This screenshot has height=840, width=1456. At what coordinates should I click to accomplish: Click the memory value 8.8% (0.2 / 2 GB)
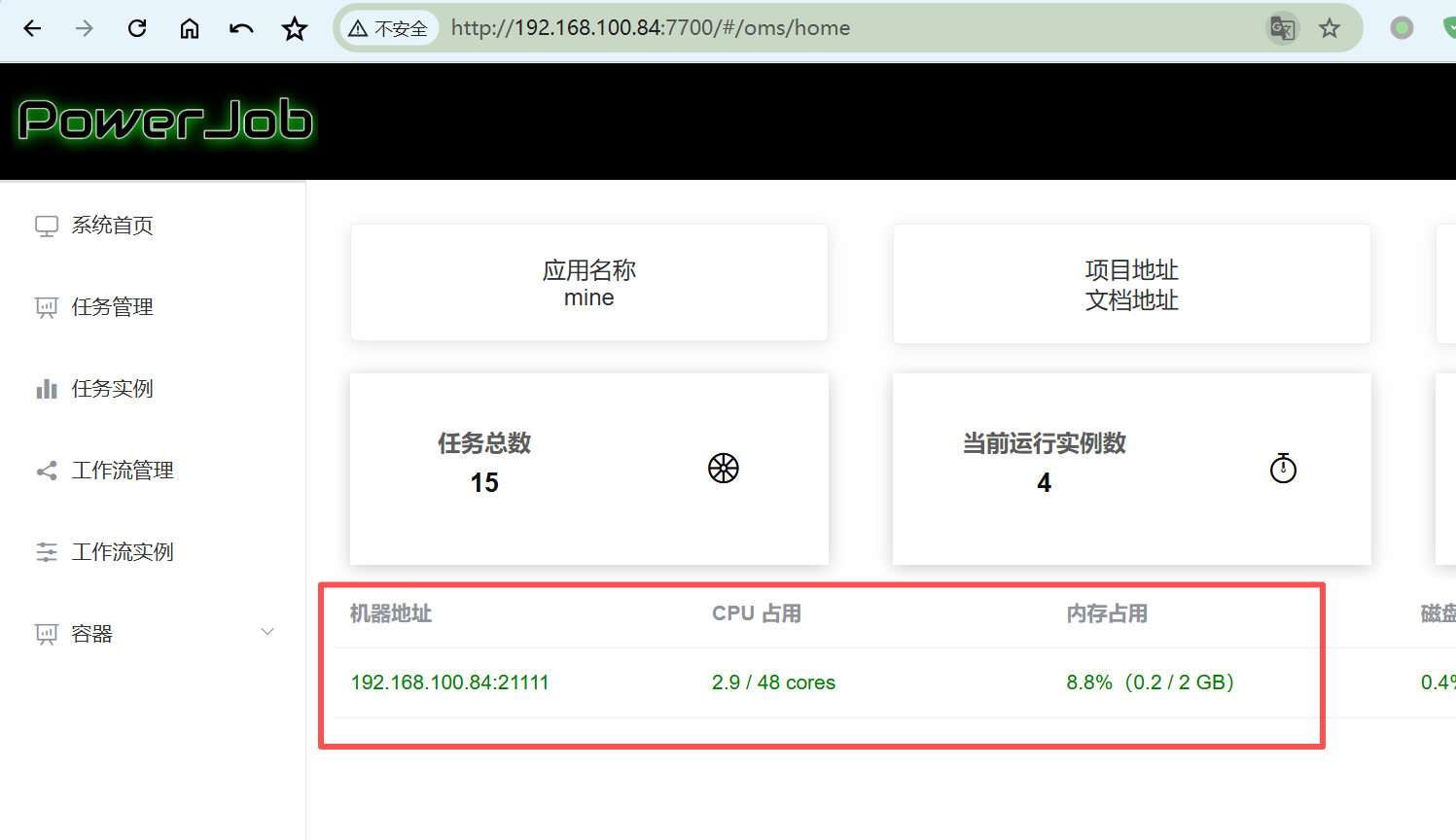[1151, 682]
